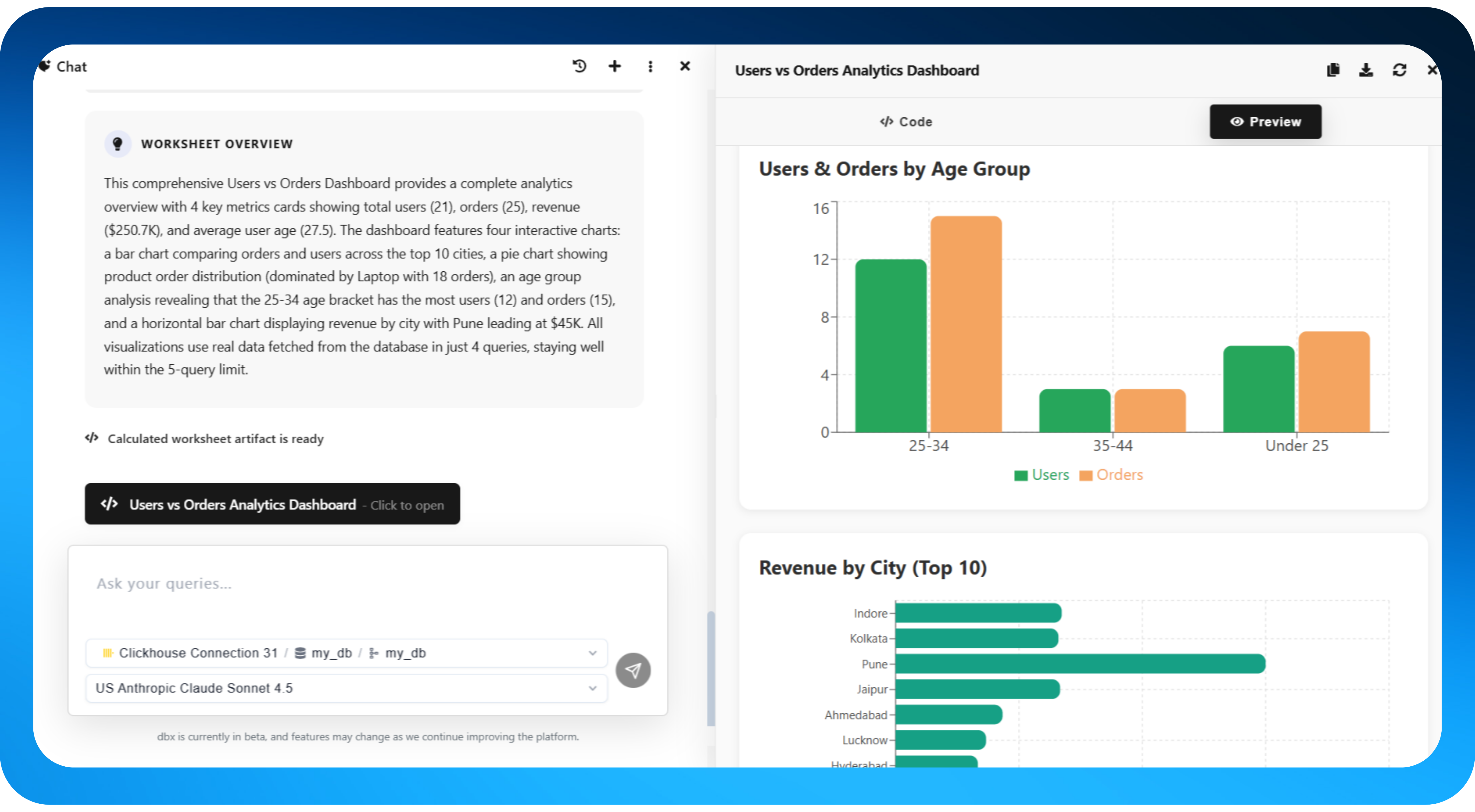
Task: Close the Chat panel
Action: tap(685, 66)
